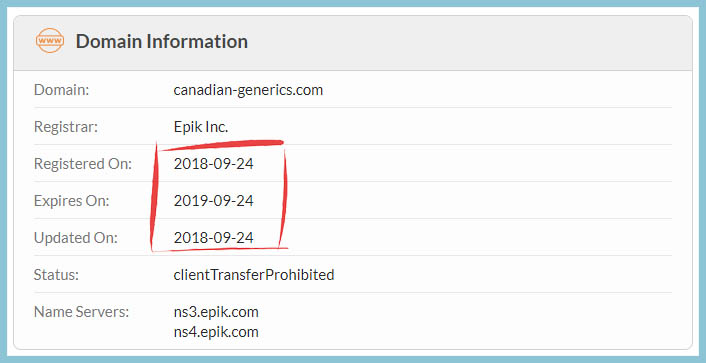The width and height of the screenshot is (706, 363).
Task: Click the clientTransferProhibited status text
Action: (x=254, y=274)
